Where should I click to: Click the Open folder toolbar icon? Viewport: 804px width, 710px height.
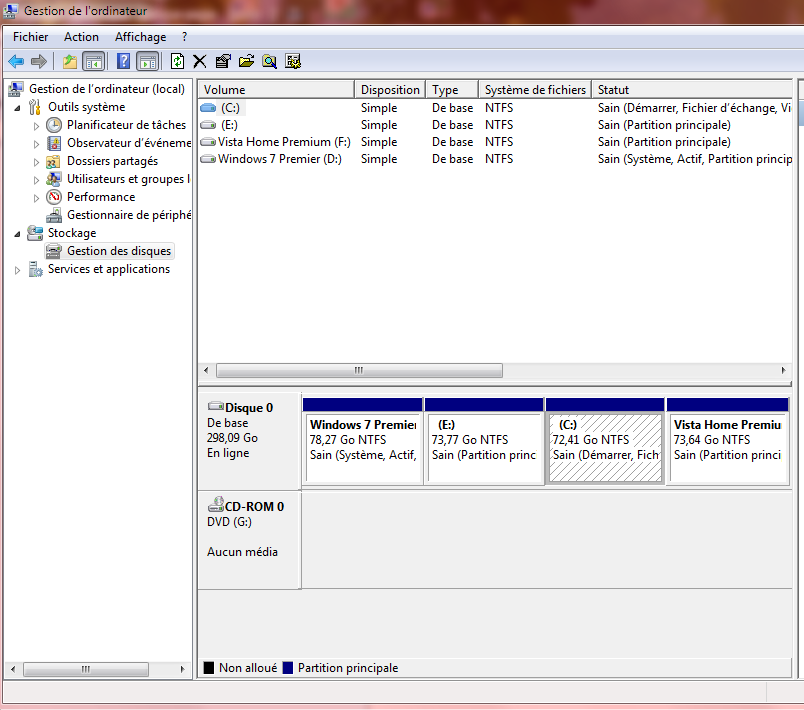point(246,62)
